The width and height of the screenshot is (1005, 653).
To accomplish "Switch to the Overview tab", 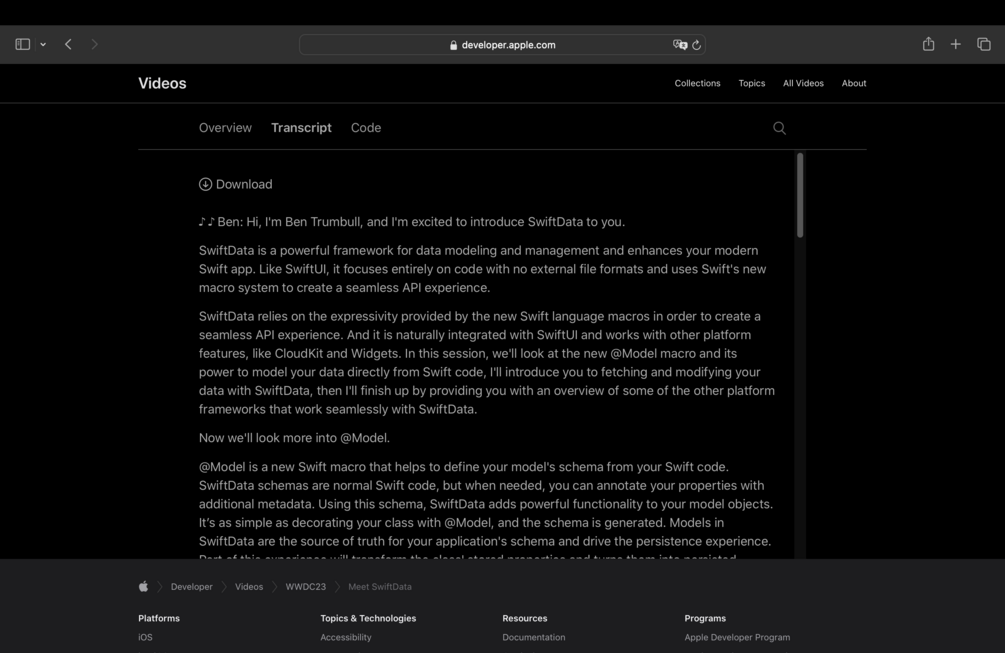I will [x=225, y=128].
